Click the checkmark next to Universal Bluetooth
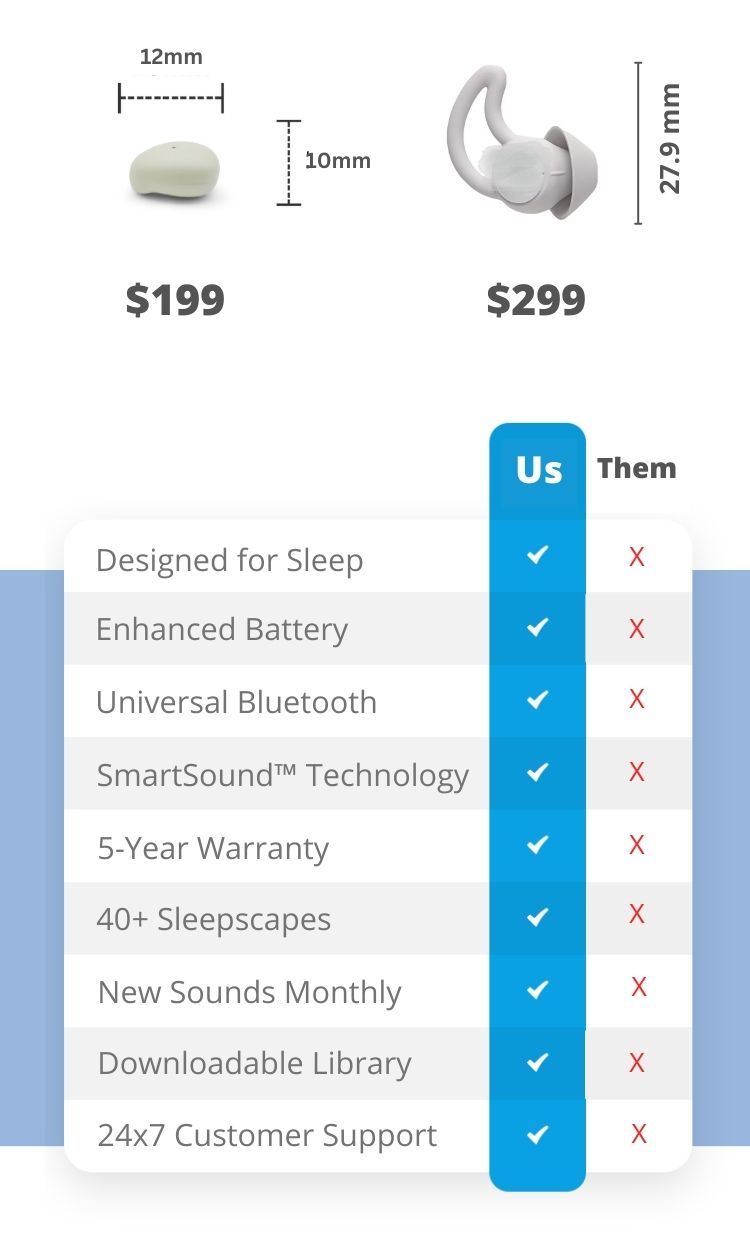 [x=538, y=699]
